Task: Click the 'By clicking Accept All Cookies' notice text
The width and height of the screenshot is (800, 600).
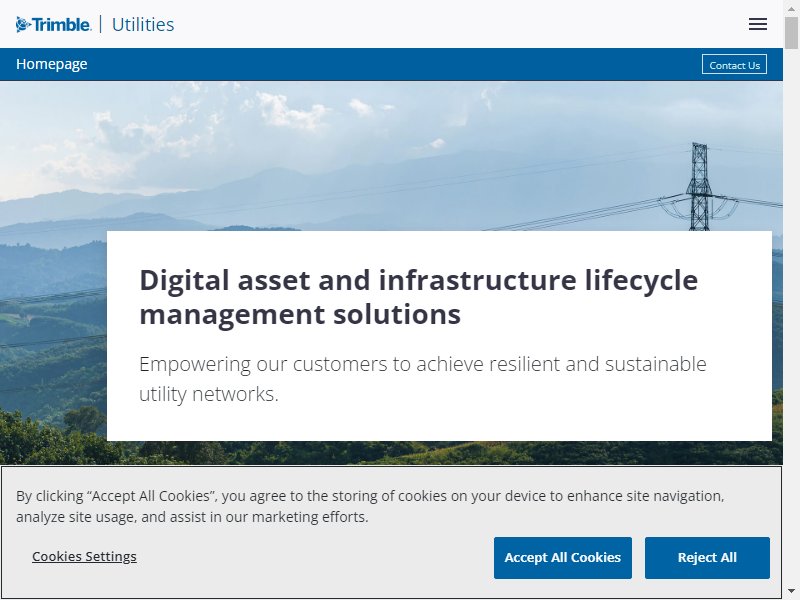Action: (x=370, y=506)
